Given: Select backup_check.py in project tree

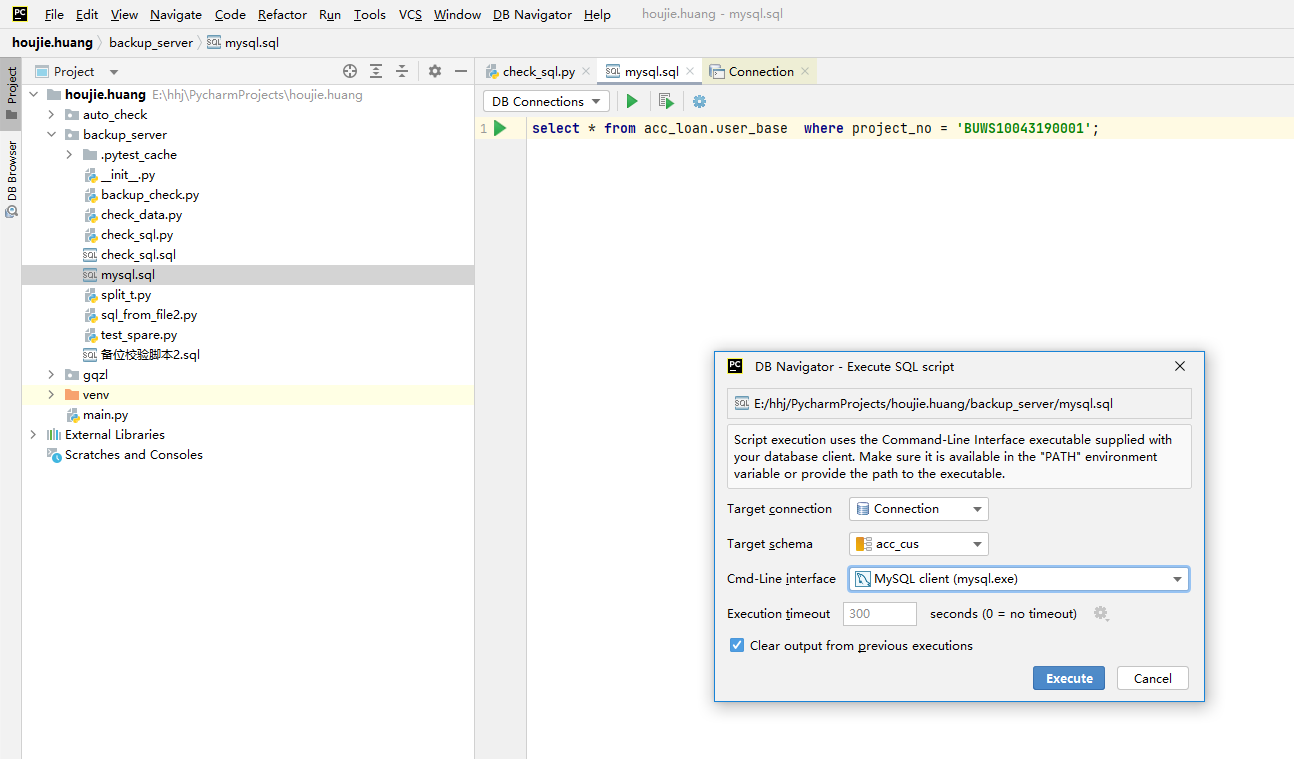Looking at the screenshot, I should 150,195.
